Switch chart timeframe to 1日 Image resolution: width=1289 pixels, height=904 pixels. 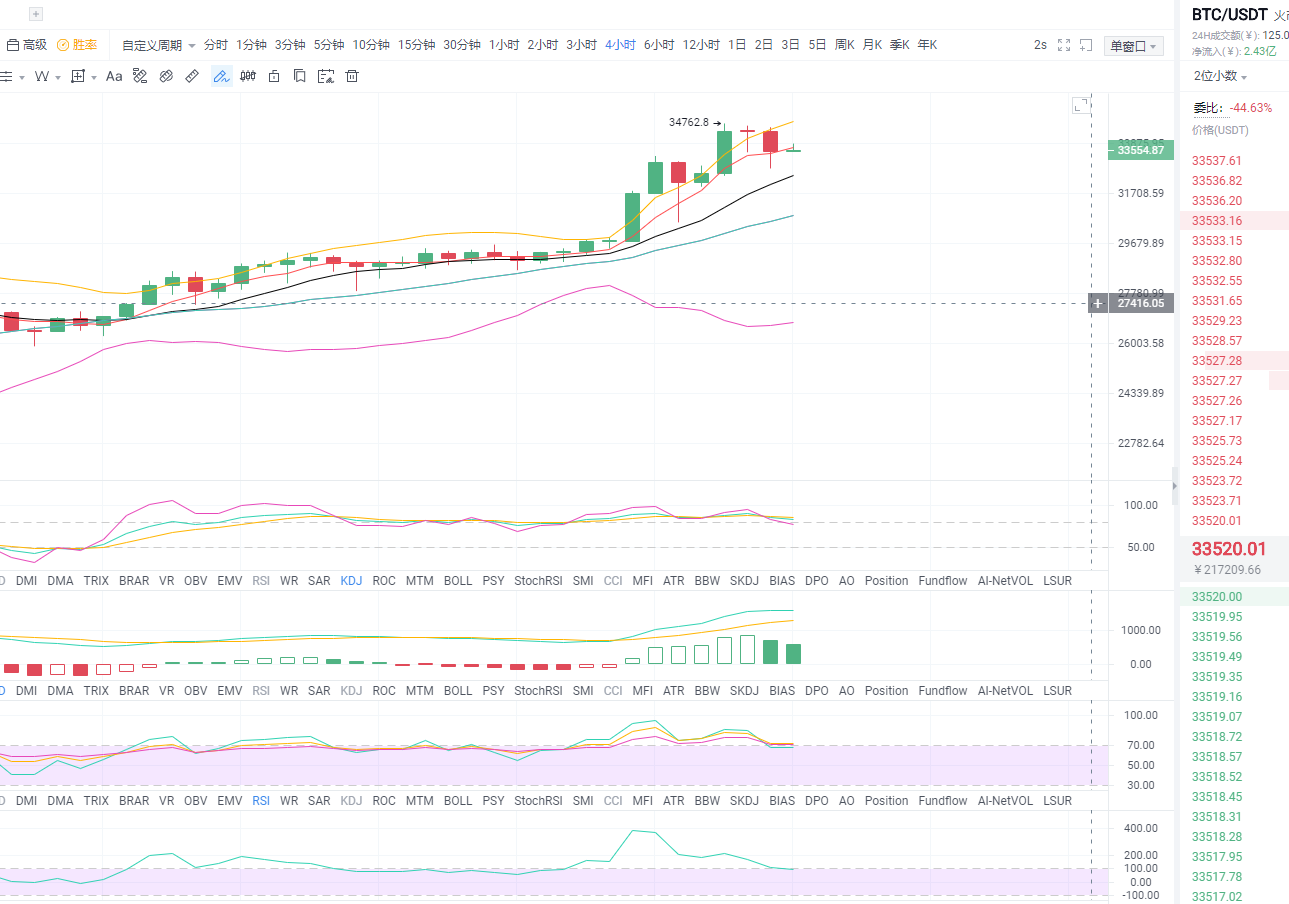tap(736, 44)
